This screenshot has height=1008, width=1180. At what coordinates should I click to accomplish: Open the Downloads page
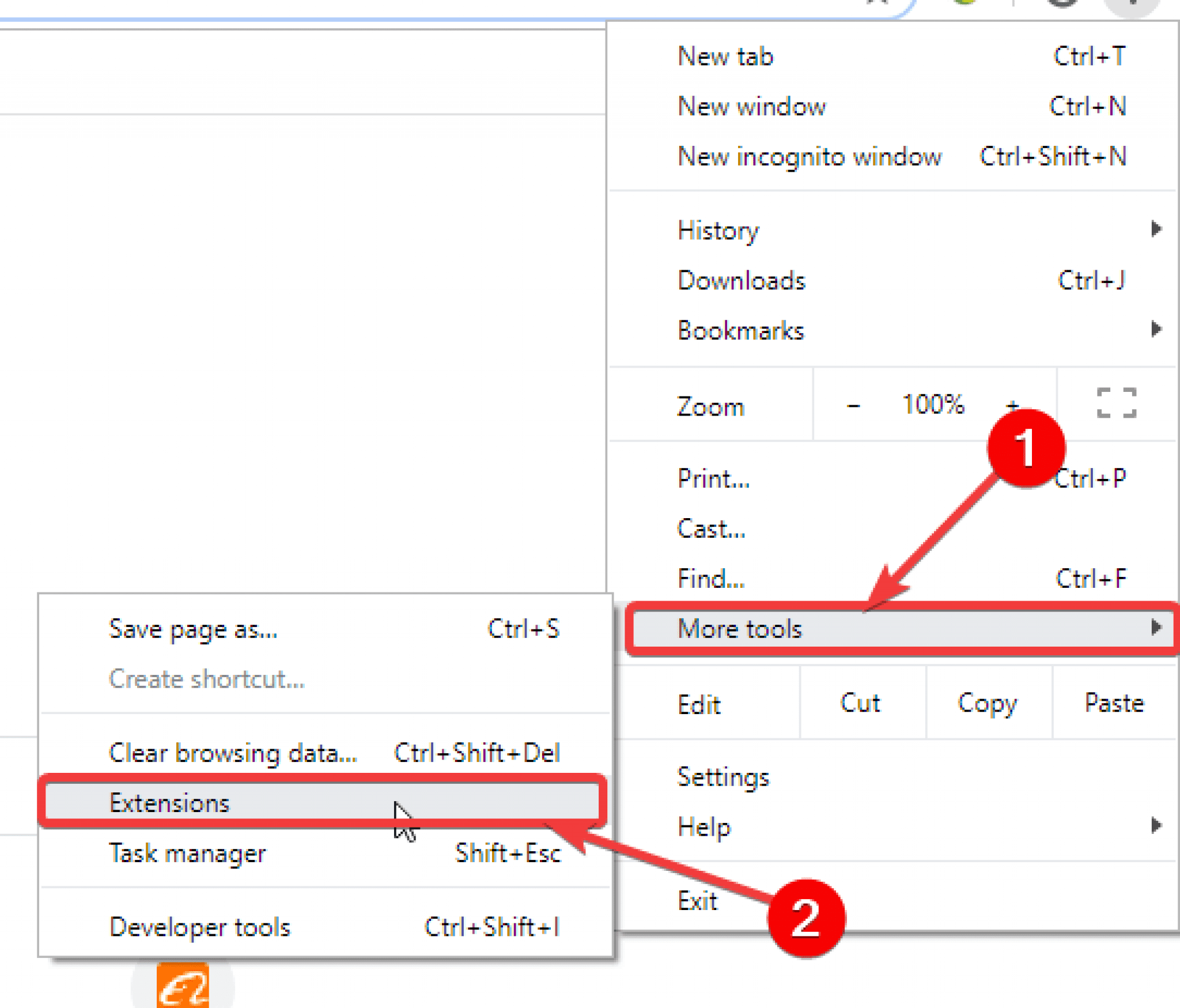pos(741,281)
